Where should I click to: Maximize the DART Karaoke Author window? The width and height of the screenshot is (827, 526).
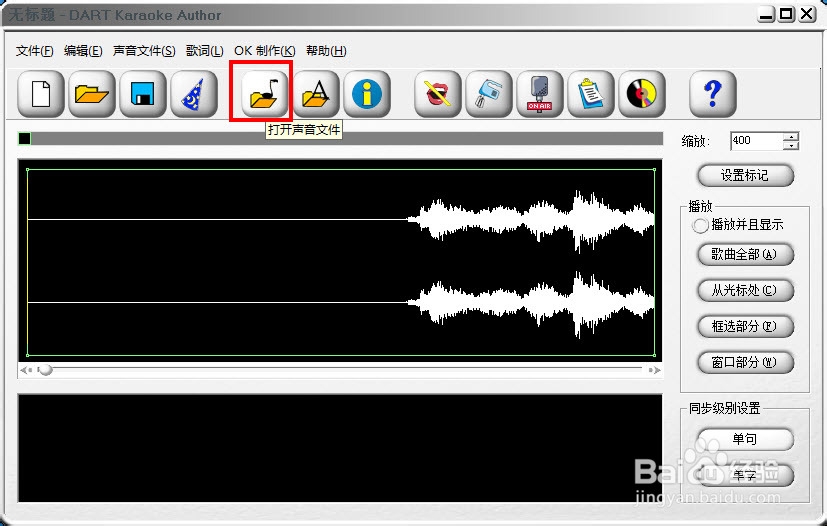[786, 14]
